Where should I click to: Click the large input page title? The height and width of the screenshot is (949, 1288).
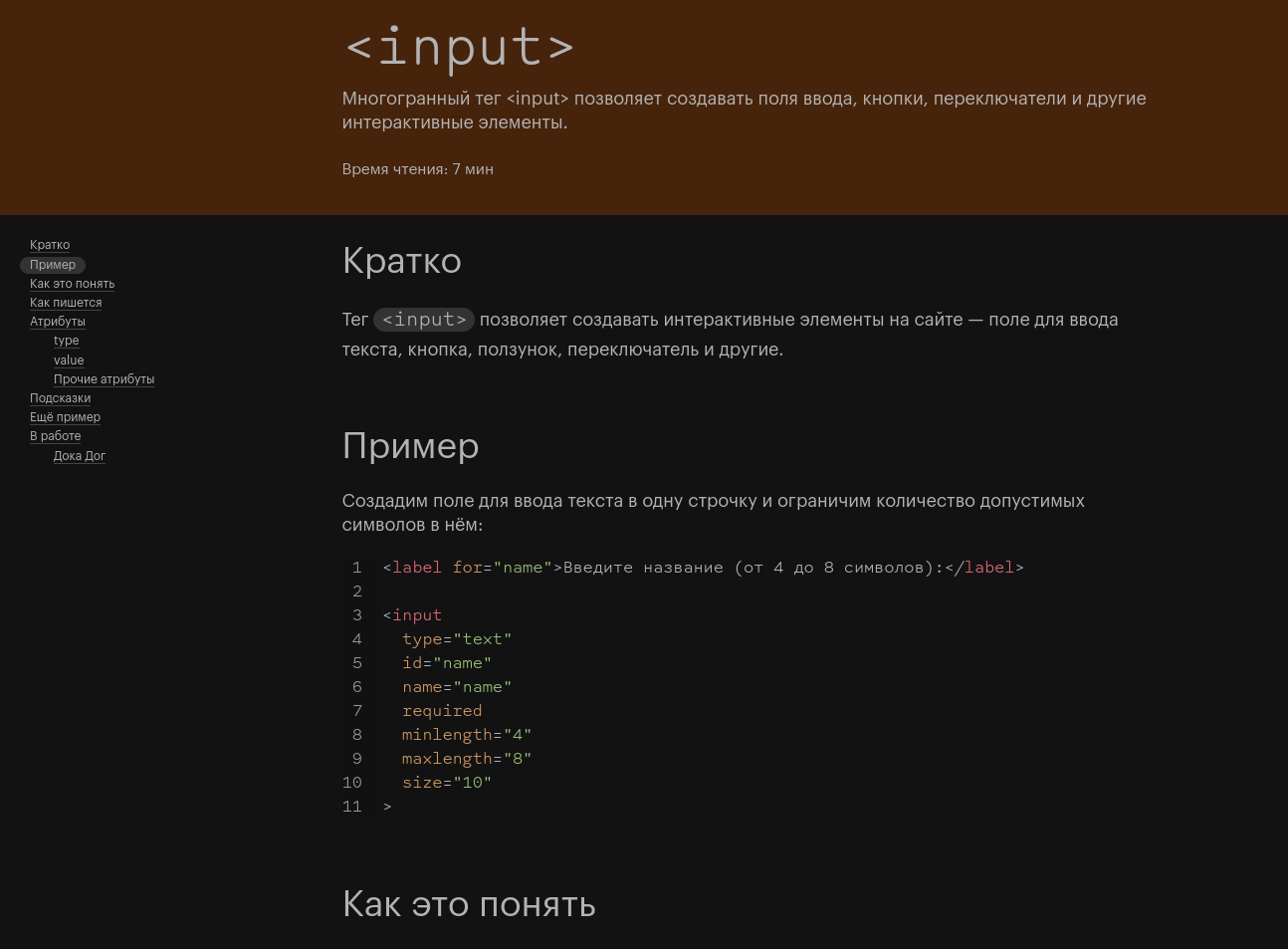pos(459,46)
